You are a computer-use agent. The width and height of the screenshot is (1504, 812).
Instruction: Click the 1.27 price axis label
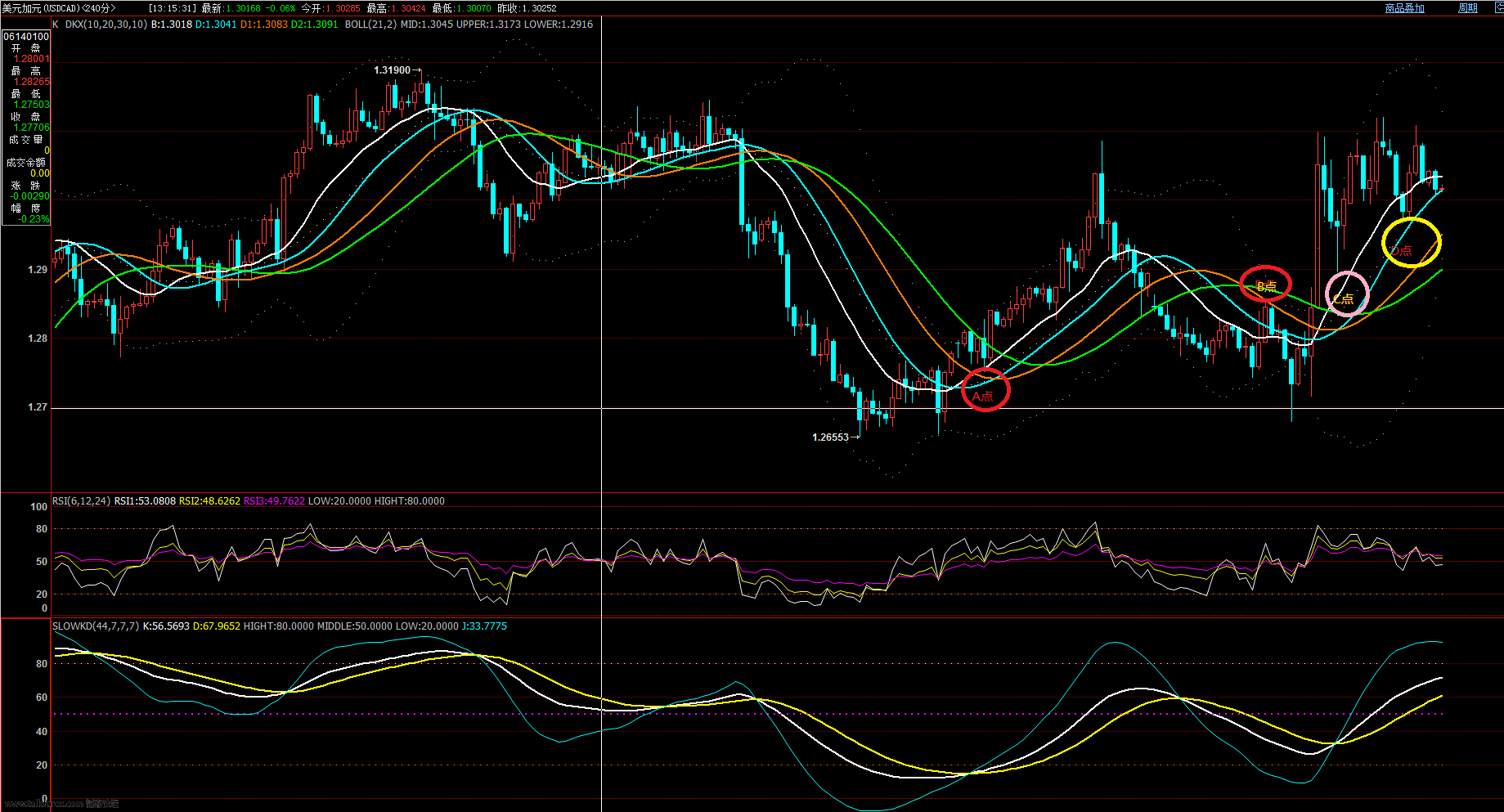pyautogui.click(x=38, y=407)
